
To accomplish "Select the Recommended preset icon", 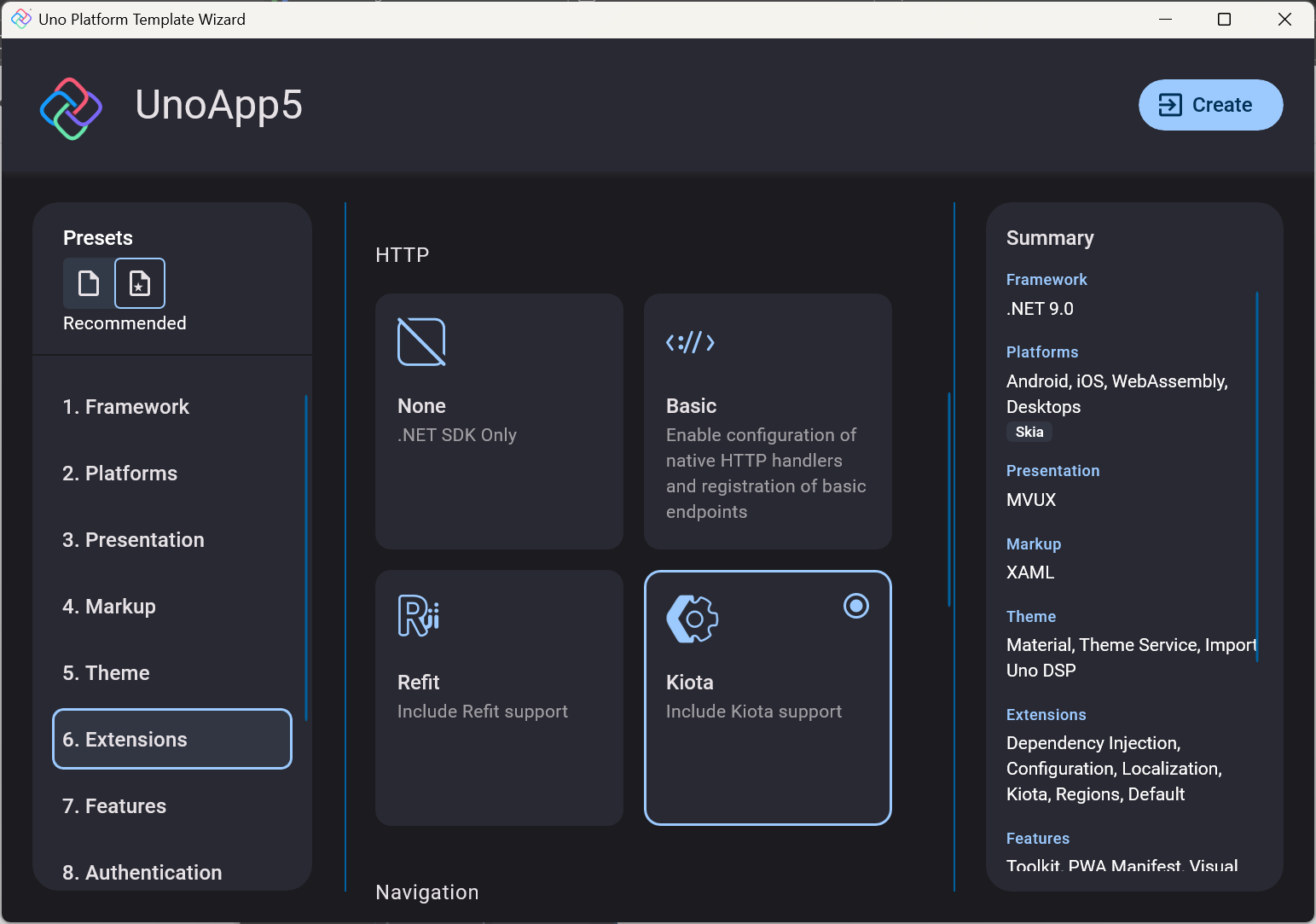I will (x=140, y=283).
